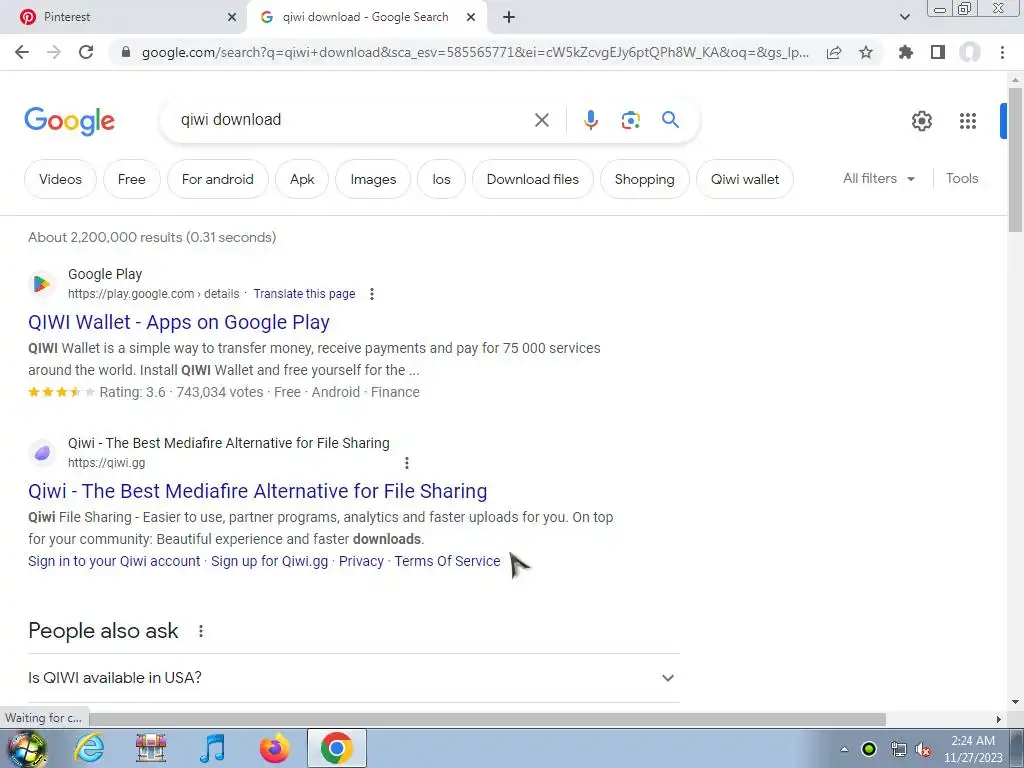Open options beside People also ask
This screenshot has width=1024, height=768.
[200, 631]
